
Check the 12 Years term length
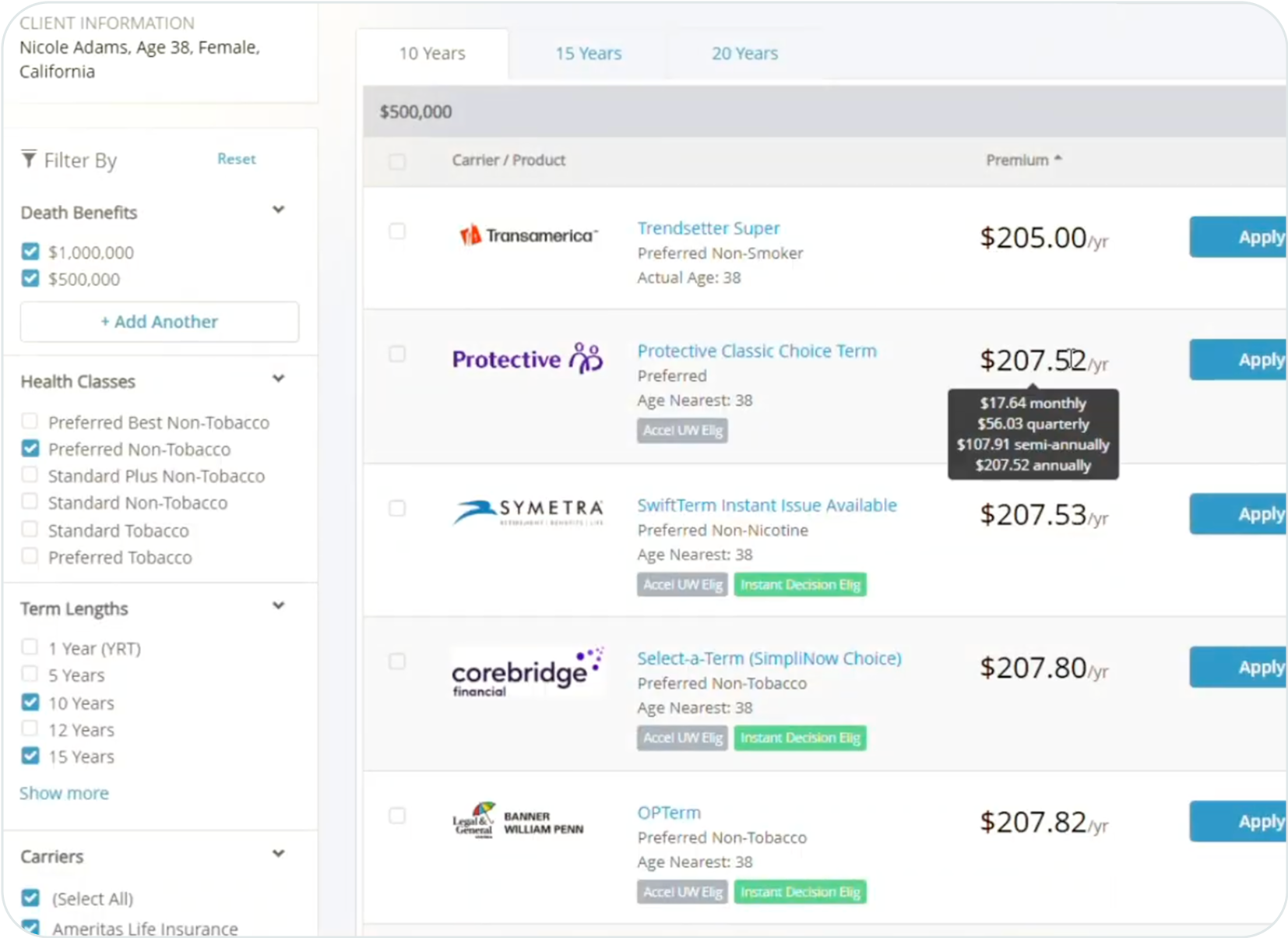(x=30, y=728)
